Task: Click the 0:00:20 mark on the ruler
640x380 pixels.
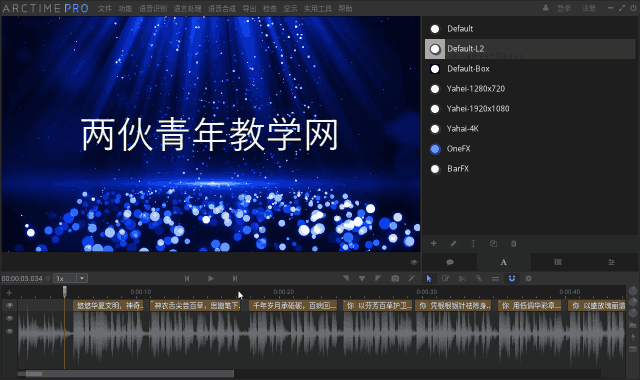Action: tap(284, 292)
